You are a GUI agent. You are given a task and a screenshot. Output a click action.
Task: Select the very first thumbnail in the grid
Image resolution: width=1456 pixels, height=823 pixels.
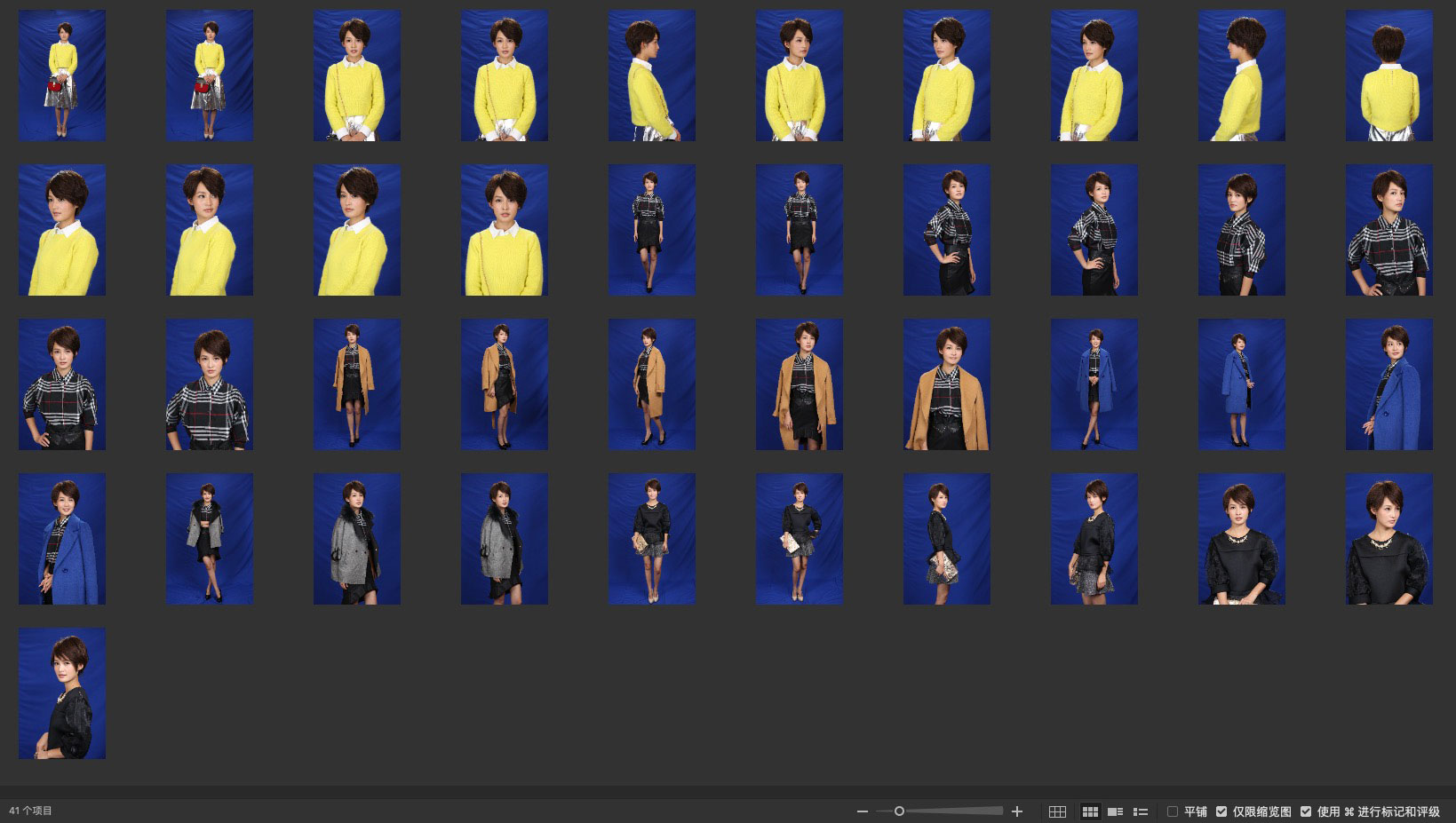[62, 75]
